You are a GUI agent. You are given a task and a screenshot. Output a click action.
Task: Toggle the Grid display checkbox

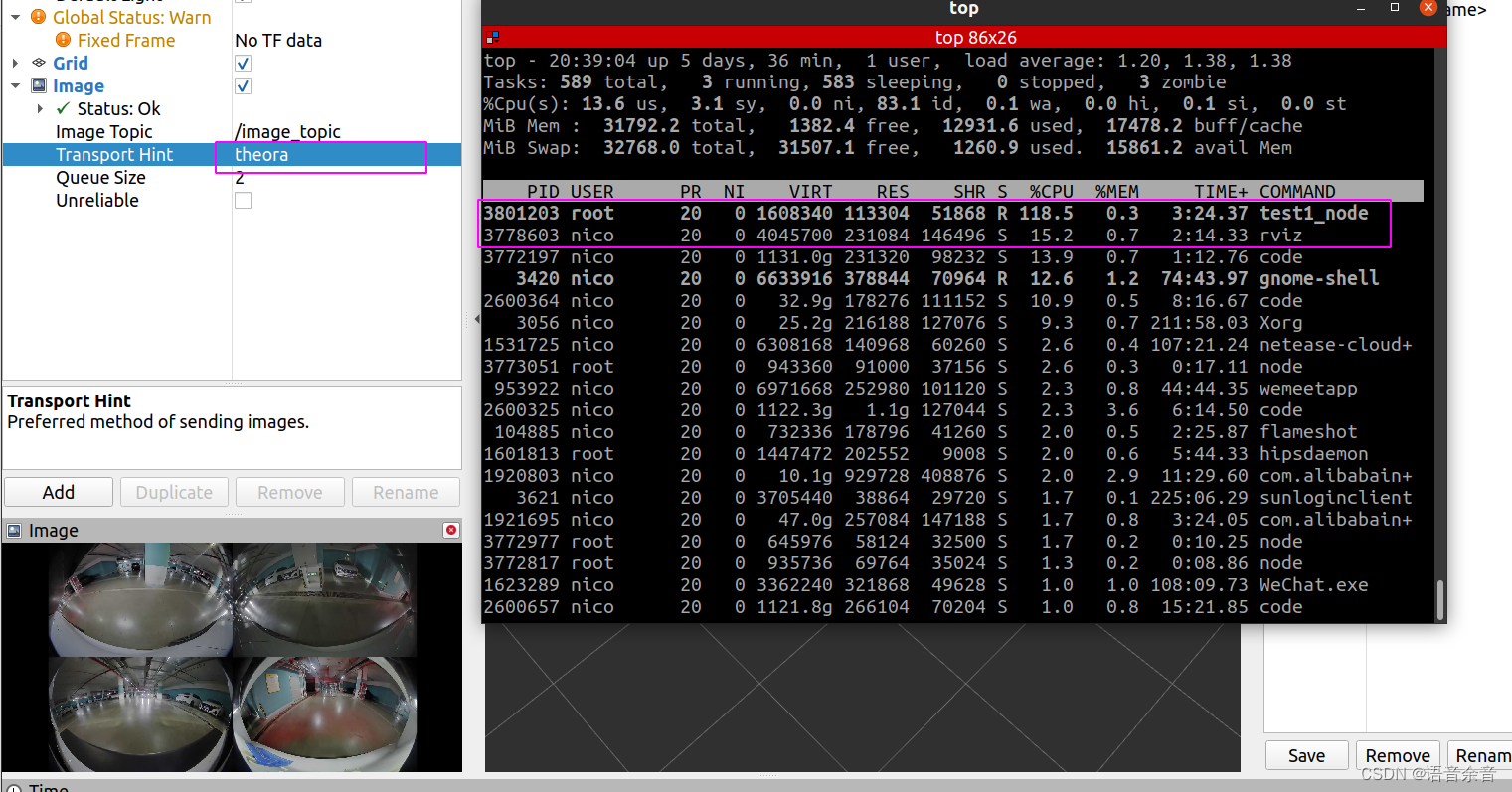point(243,63)
